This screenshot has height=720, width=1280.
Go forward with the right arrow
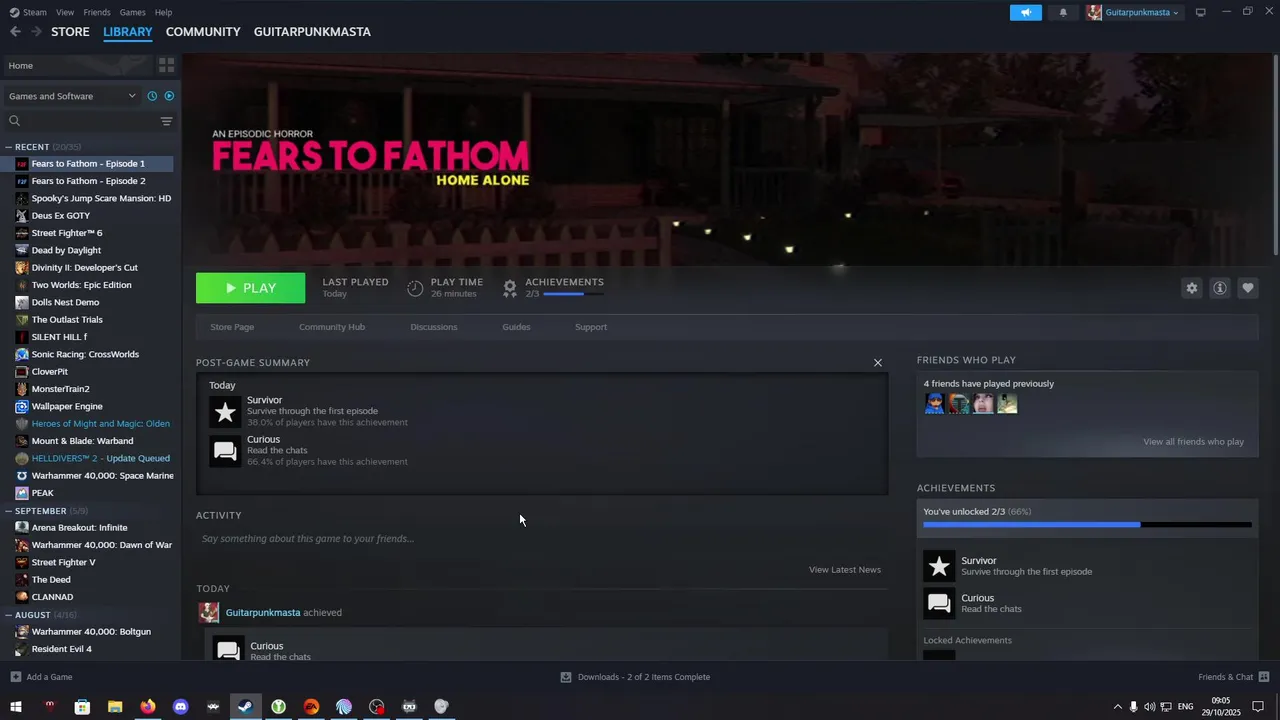point(36,32)
